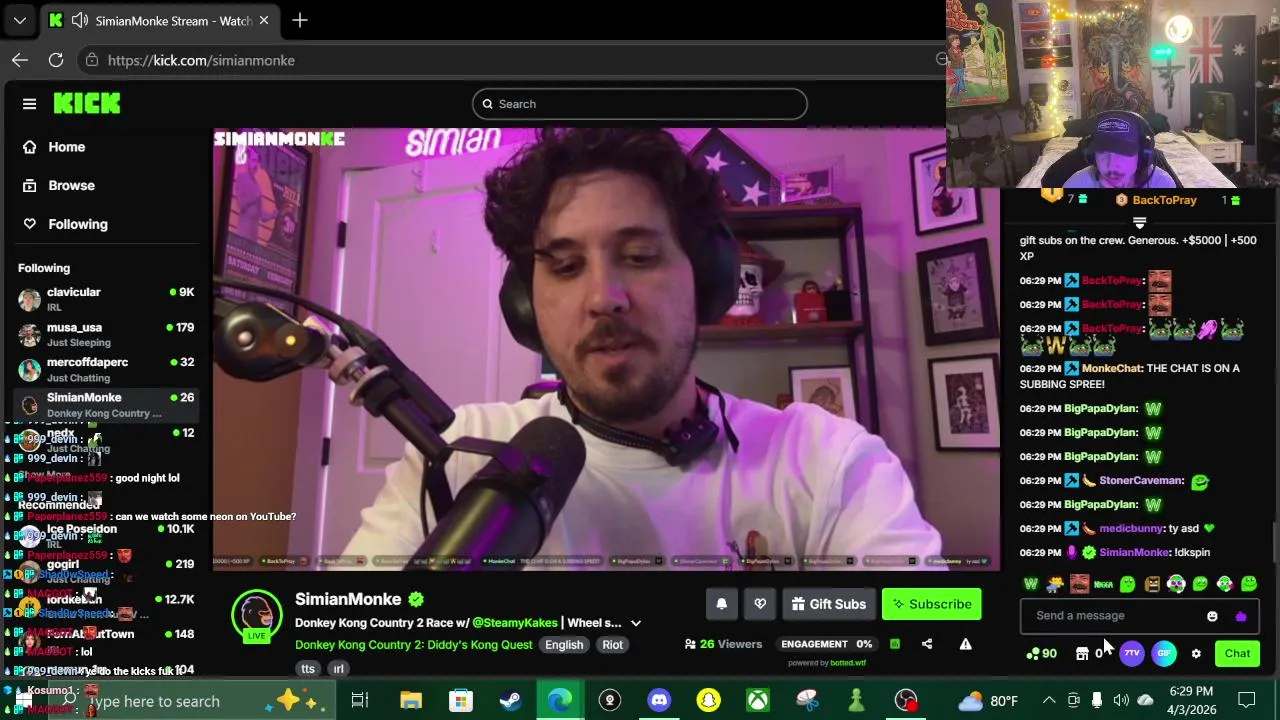This screenshot has height=720, width=1280.
Task: Go to Home in the sidebar
Action: [x=55, y=147]
